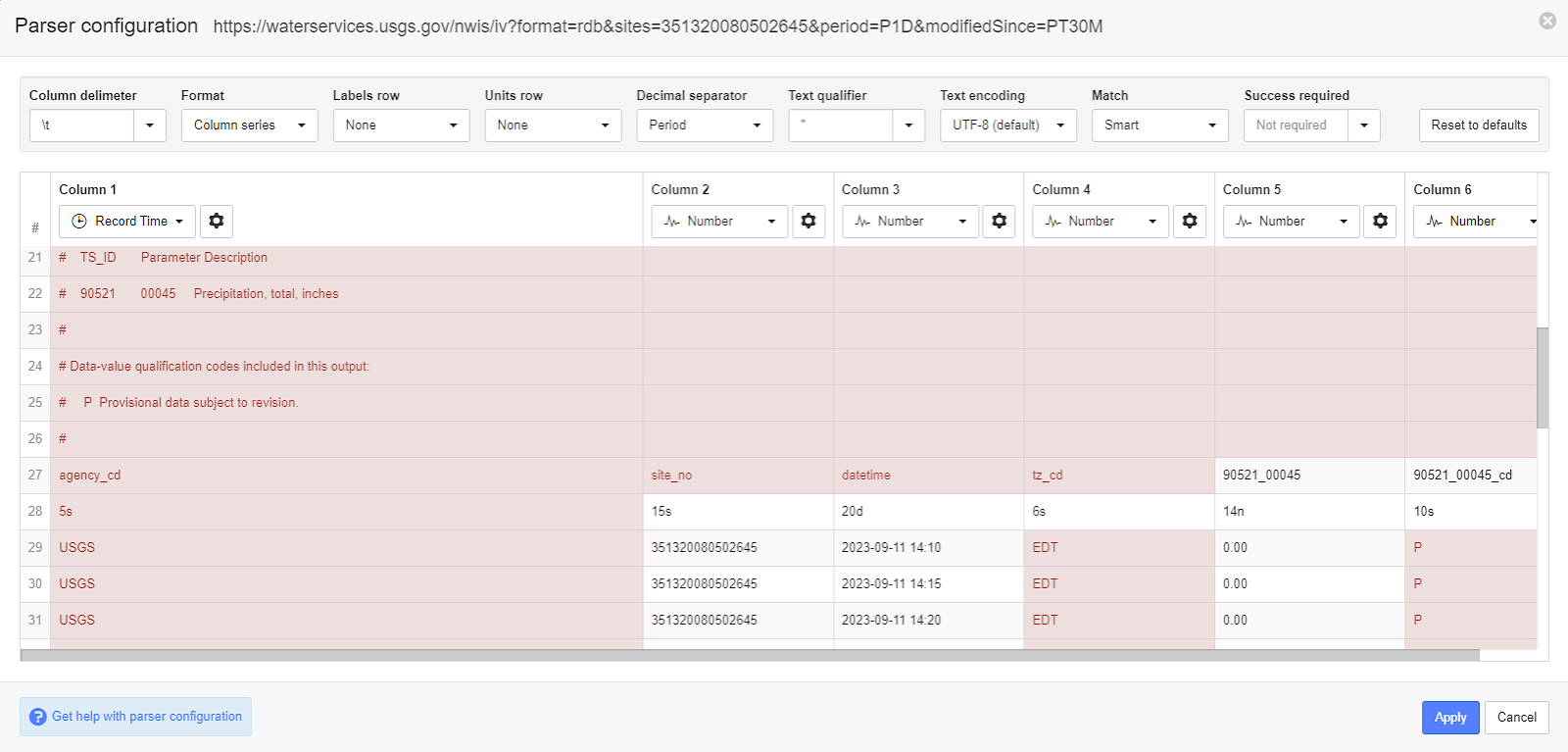The image size is (1568, 752).
Task: Click Reset to defaults button
Action: tap(1479, 125)
